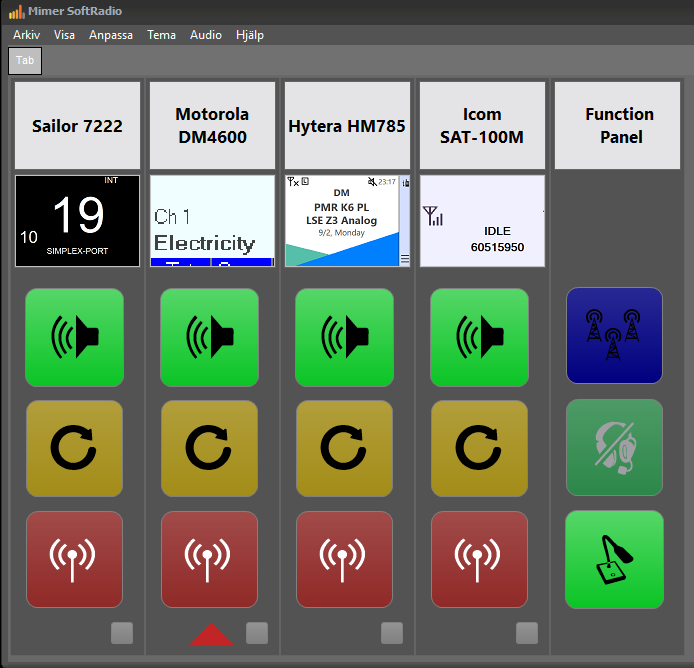Toggle the Hytera HM785 speaker button
The width and height of the screenshot is (694, 668).
click(x=344, y=337)
